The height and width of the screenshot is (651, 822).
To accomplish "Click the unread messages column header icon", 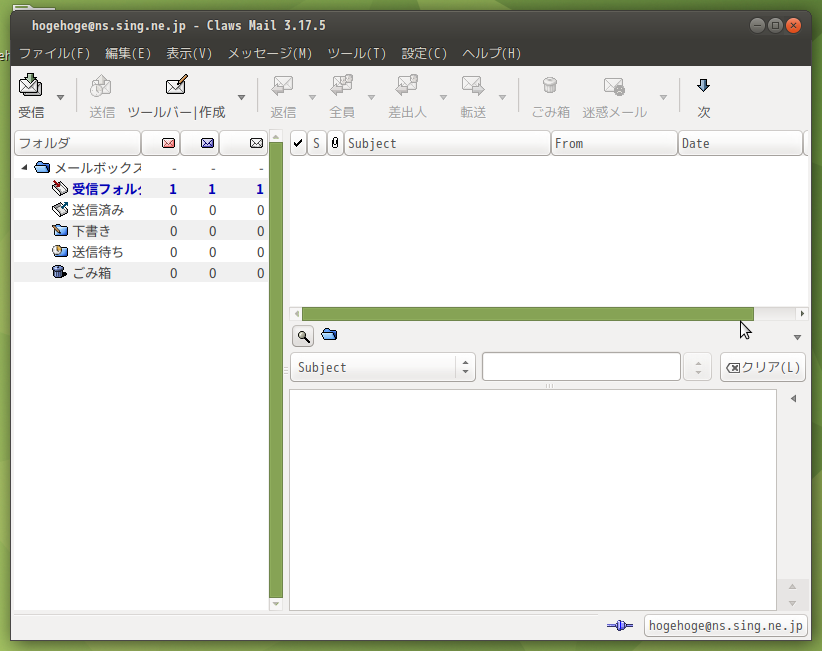I will click(x=208, y=143).
